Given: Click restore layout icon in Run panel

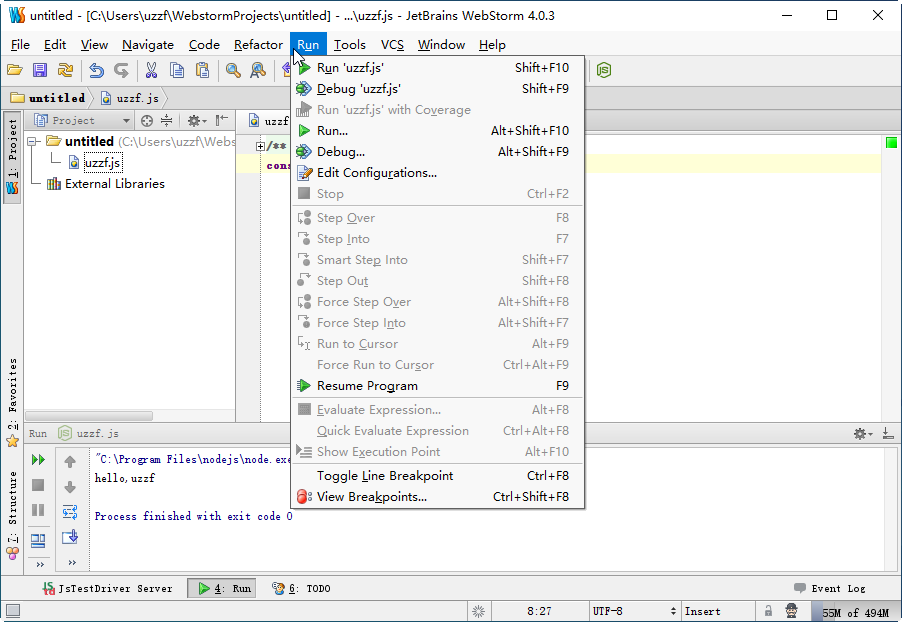Looking at the screenshot, I should [38, 540].
